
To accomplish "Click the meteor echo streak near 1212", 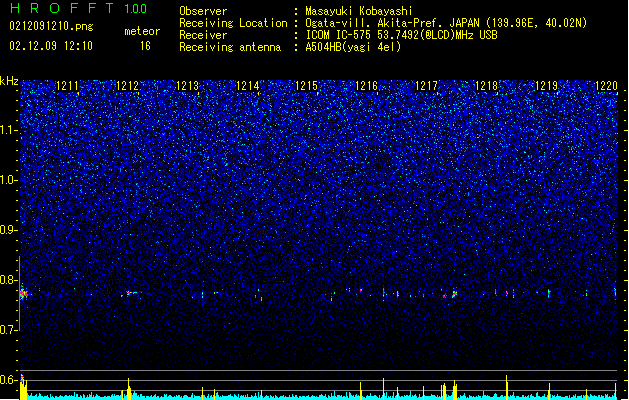I will click(132, 293).
